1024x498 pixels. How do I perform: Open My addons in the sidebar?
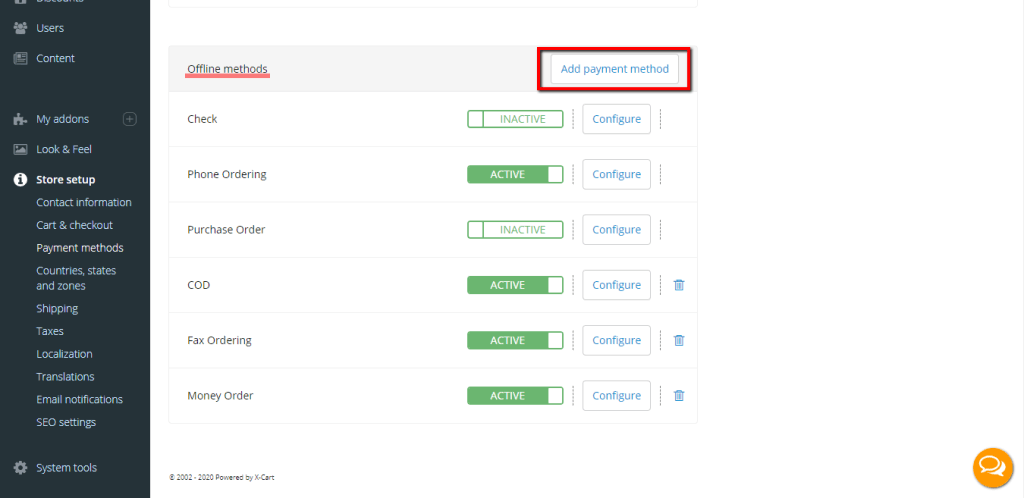(63, 119)
